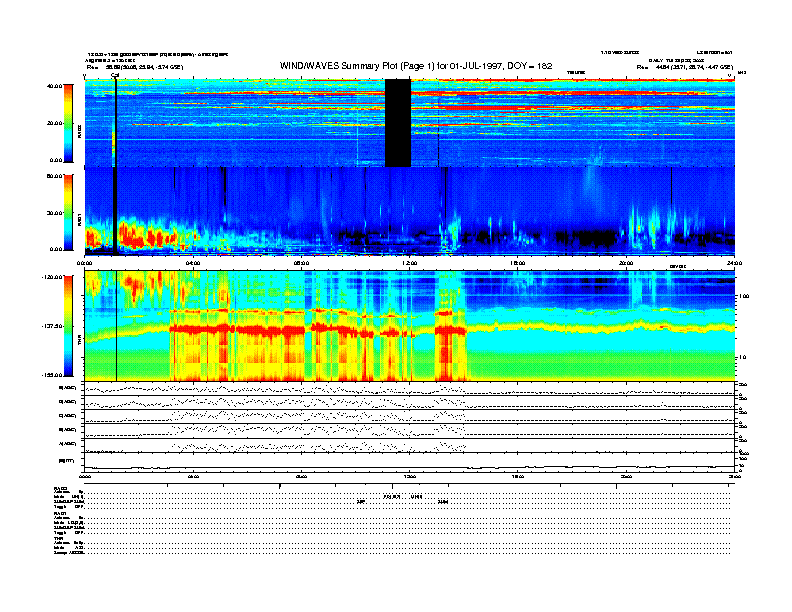This screenshot has height=612, width=792.
Task: Click 20:00 on the axis beneath RAD1 spectrogram
Action: point(626,263)
